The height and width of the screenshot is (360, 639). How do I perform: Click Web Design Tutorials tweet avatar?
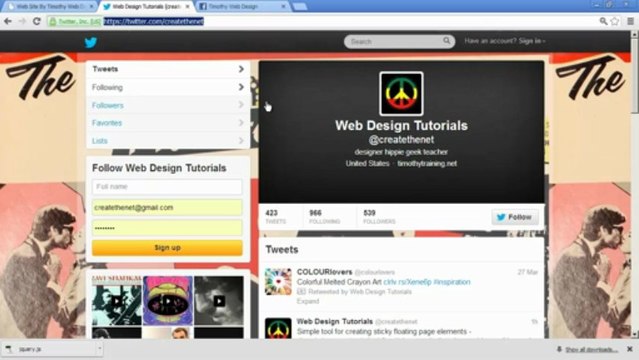[278, 328]
